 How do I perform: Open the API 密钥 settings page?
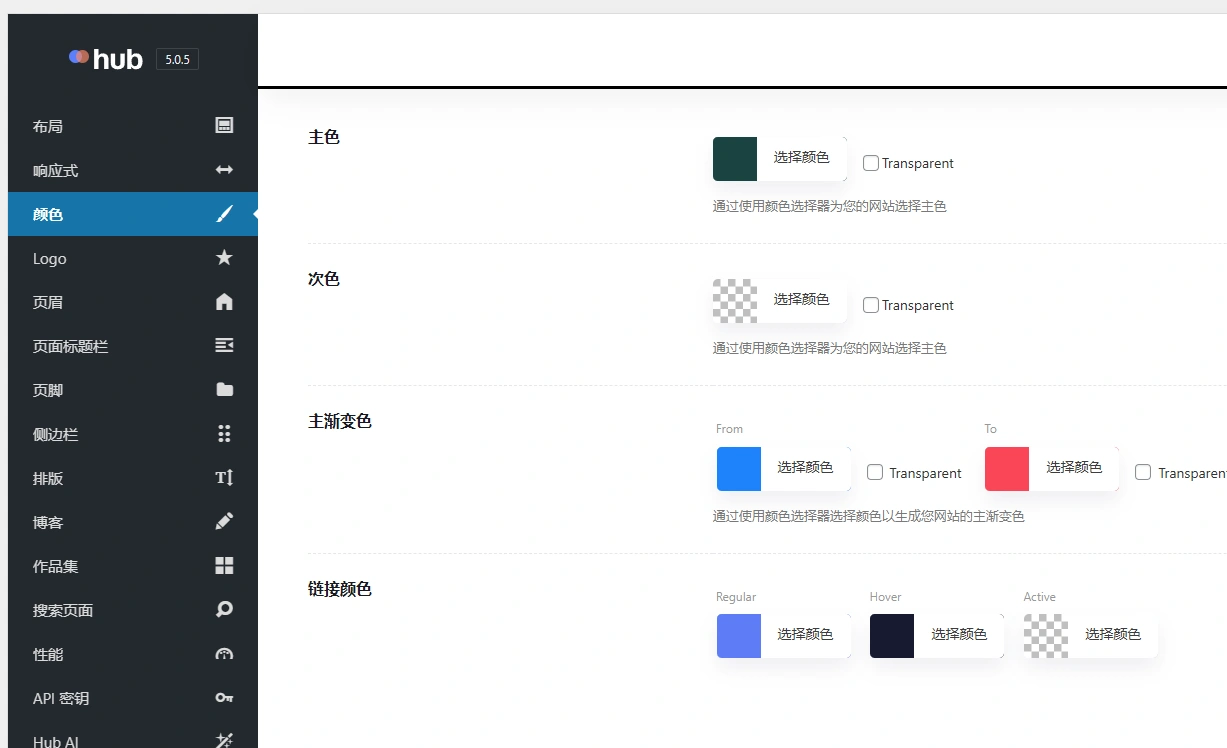click(222, 697)
